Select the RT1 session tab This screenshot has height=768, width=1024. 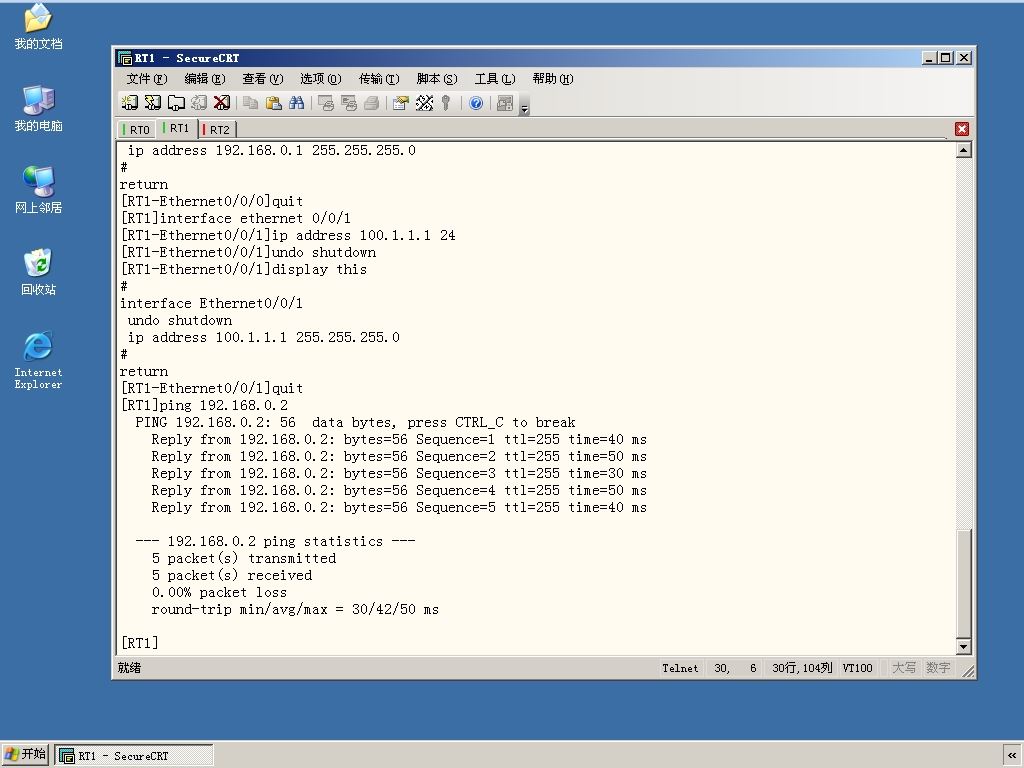pos(177,128)
